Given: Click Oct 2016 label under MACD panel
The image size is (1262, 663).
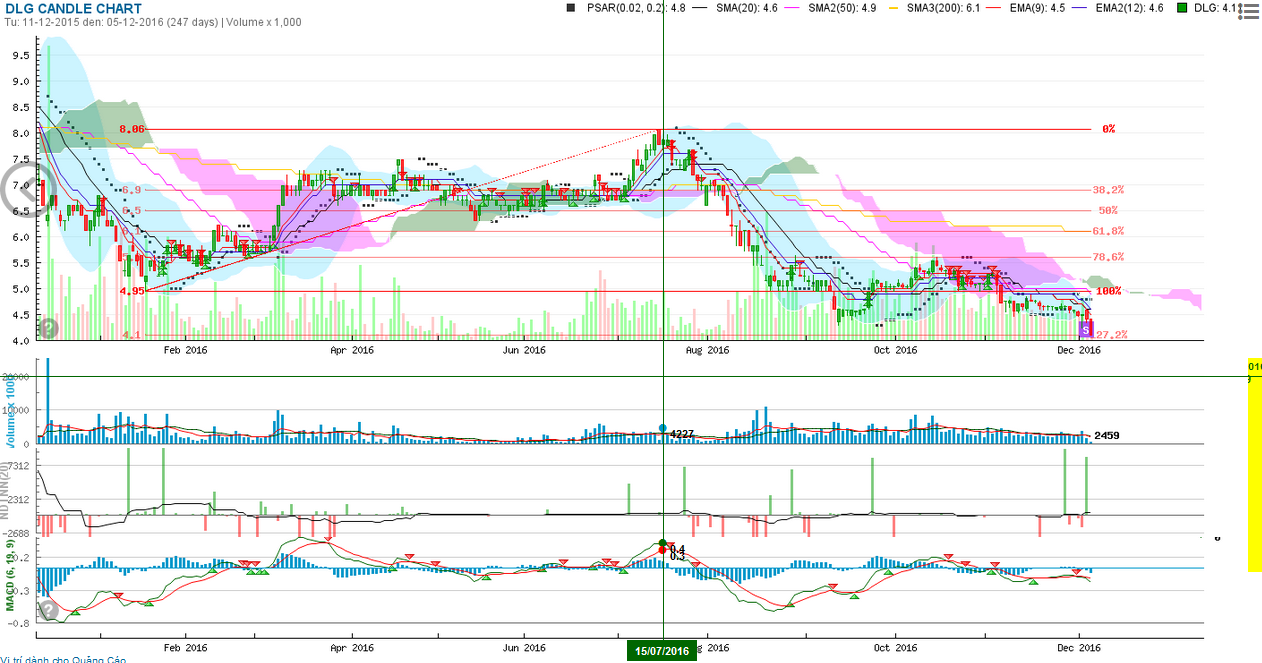Looking at the screenshot, I should pos(895,647).
